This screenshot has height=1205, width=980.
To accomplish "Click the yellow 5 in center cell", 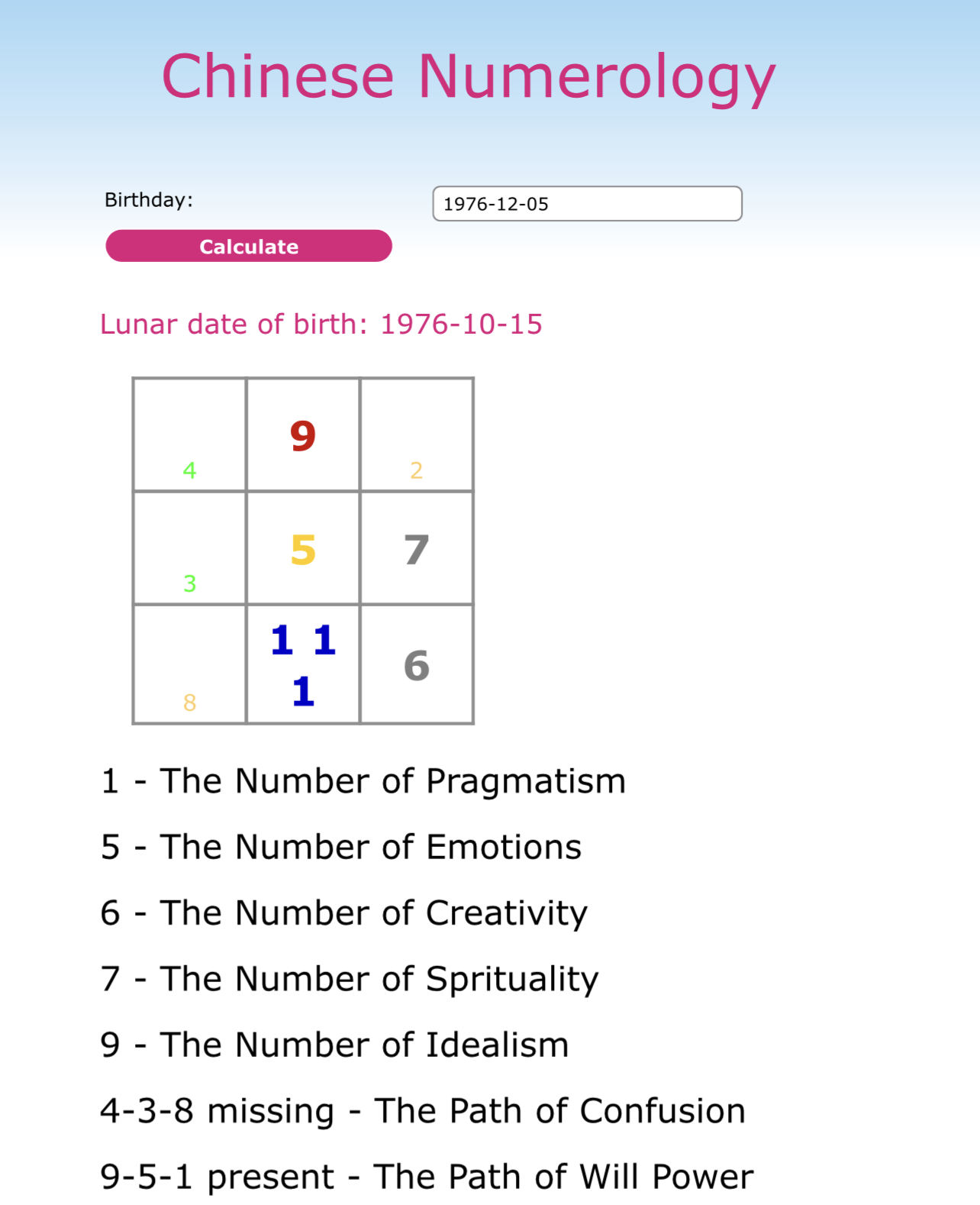I will pos(303,550).
